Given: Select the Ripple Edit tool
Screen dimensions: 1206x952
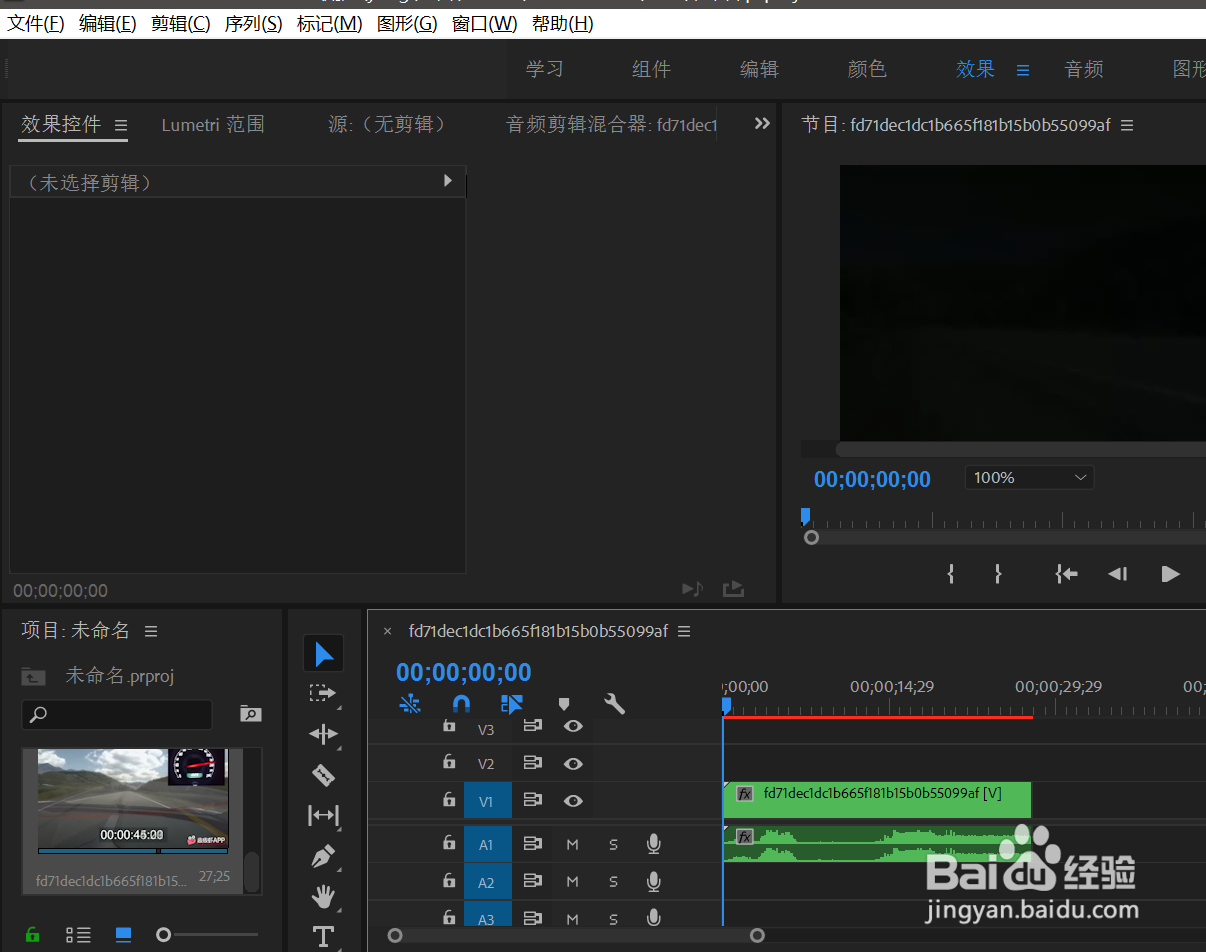Looking at the screenshot, I should (x=323, y=735).
